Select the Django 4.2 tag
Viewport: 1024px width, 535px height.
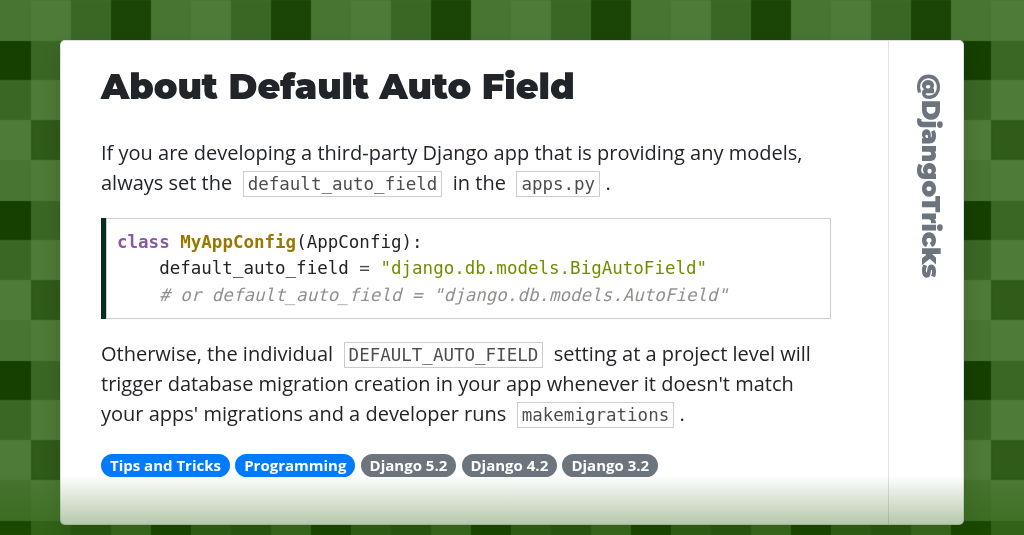tap(509, 466)
